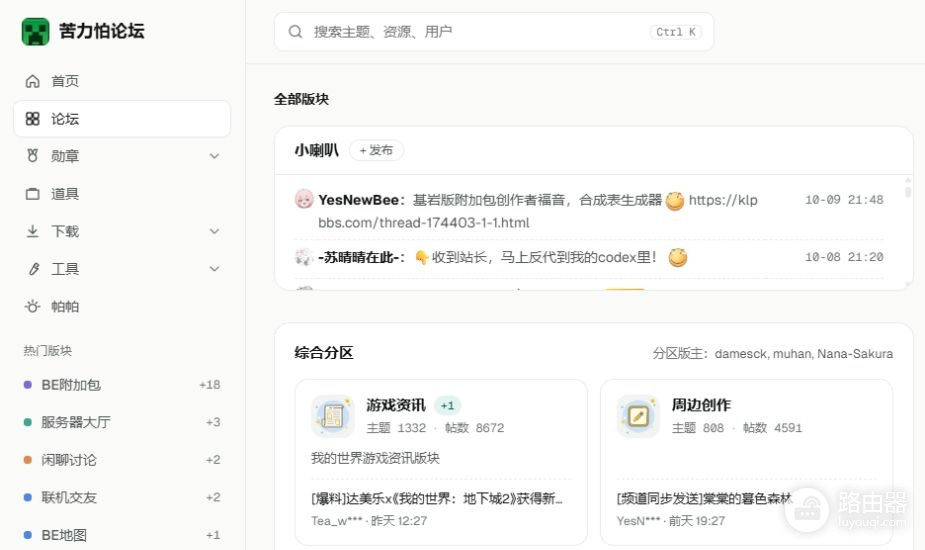The image size is (925, 550).
Task: Click YesNewBee's avatar in 小喇叭
Action: click(304, 199)
